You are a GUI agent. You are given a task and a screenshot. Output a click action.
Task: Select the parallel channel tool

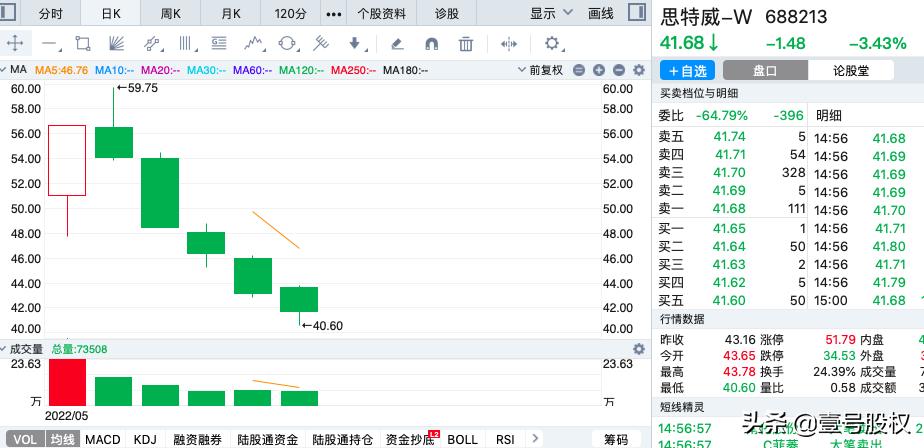click(x=152, y=43)
